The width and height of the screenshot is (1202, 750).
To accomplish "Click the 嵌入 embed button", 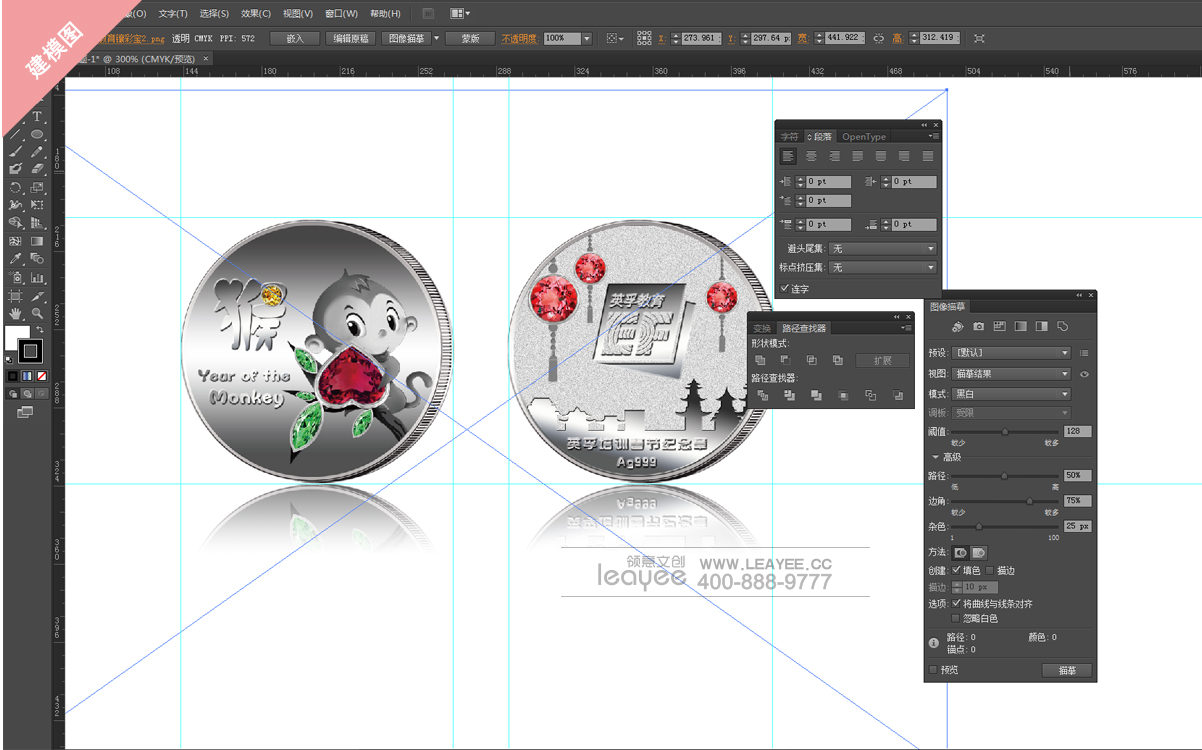I will 294,38.
